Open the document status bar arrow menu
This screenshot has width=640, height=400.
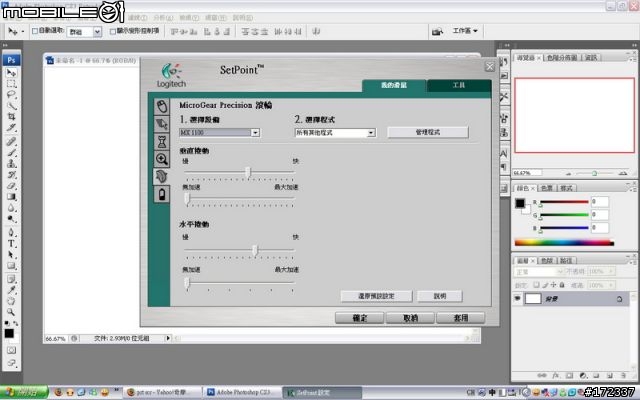167,338
